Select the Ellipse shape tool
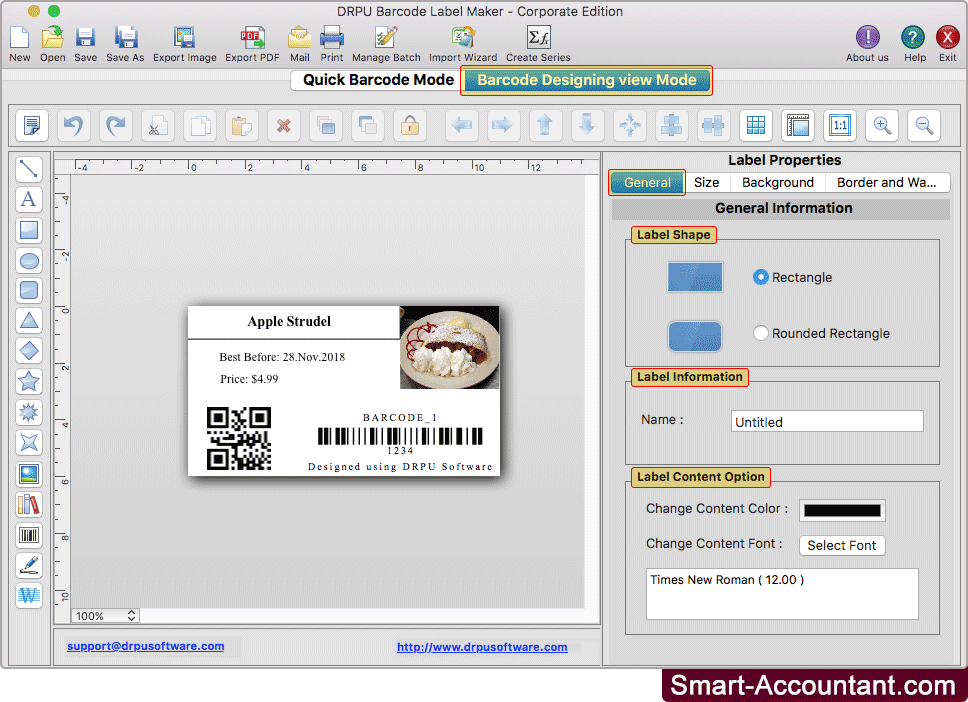This screenshot has height=702, width=968. [x=29, y=261]
